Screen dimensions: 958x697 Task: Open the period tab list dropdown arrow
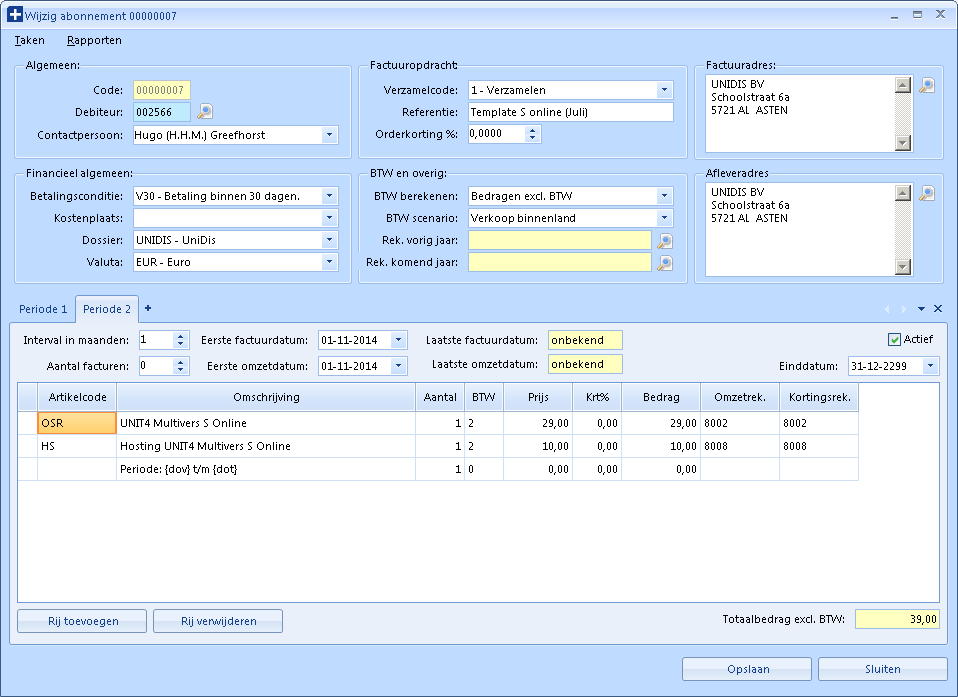tap(921, 309)
